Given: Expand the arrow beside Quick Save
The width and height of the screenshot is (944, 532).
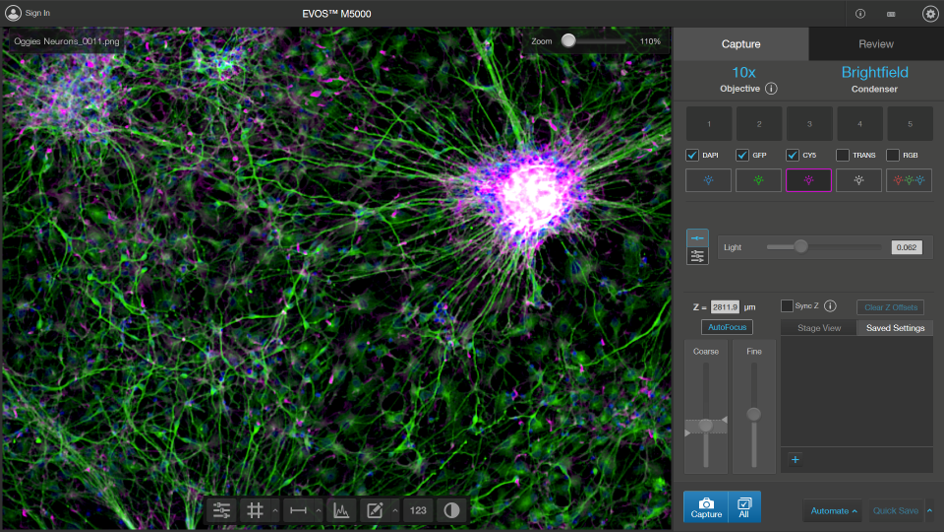Looking at the screenshot, I should pos(930,511).
